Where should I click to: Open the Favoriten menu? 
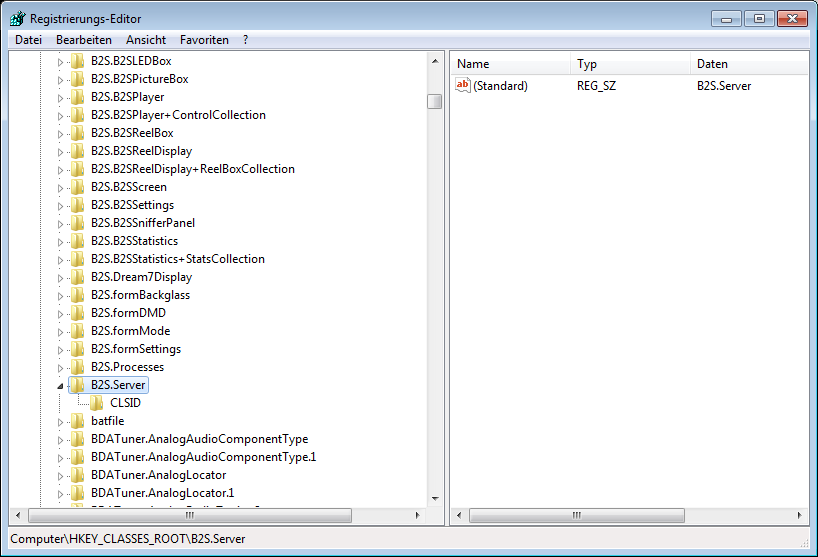tap(204, 40)
